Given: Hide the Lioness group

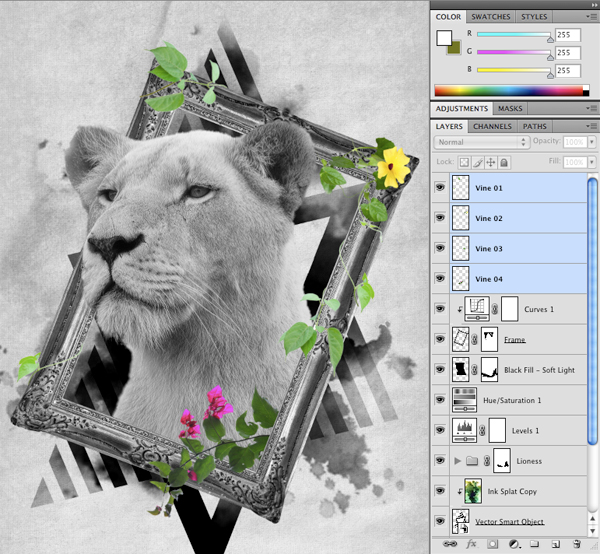Looking at the screenshot, I should click(440, 460).
